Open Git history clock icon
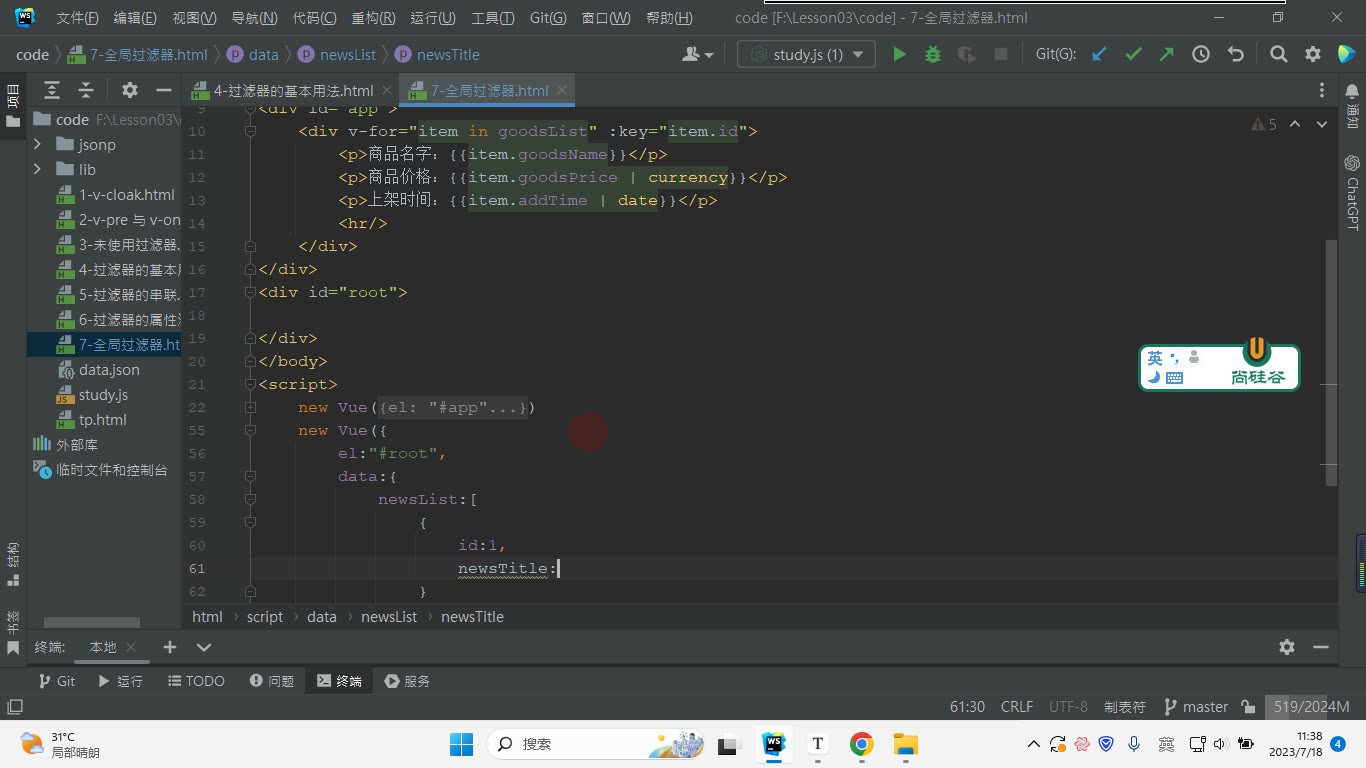Viewport: 1366px width, 768px height. [1201, 54]
